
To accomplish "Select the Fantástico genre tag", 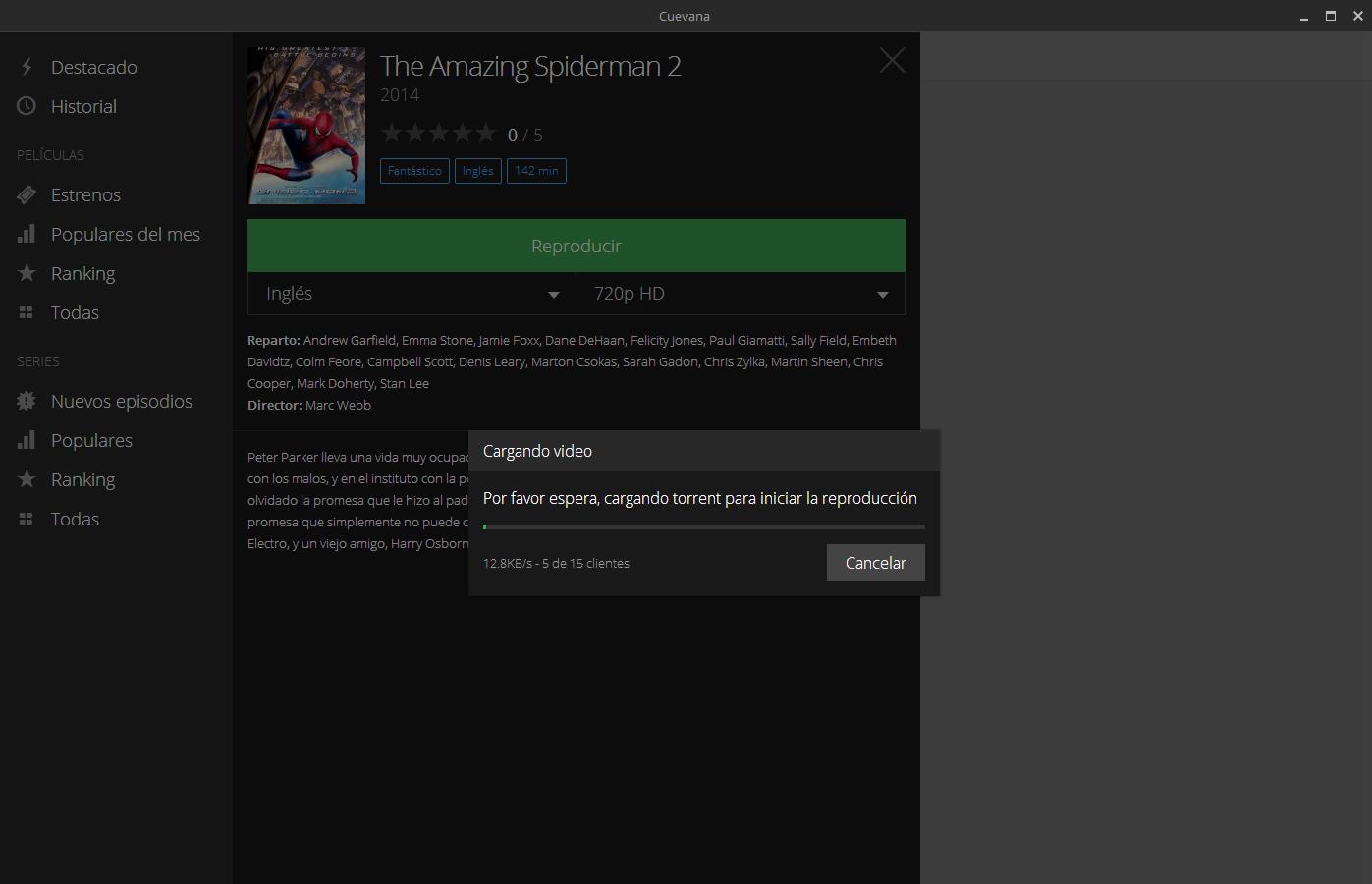I will tap(414, 171).
